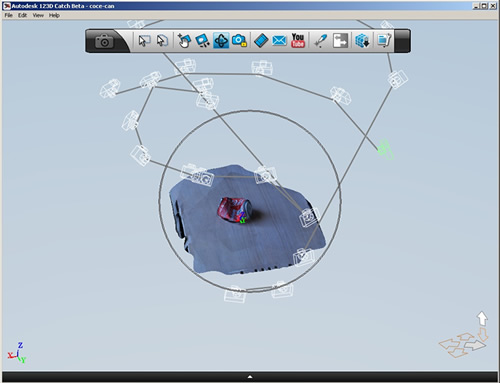Select the lasso selection arrow tool
500x383 pixels.
click(162, 41)
